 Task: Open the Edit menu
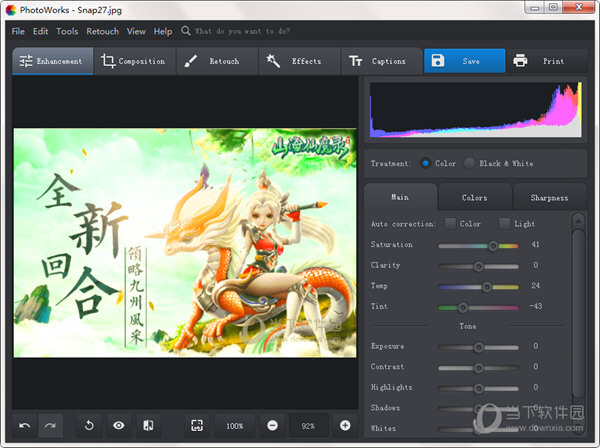click(x=40, y=31)
